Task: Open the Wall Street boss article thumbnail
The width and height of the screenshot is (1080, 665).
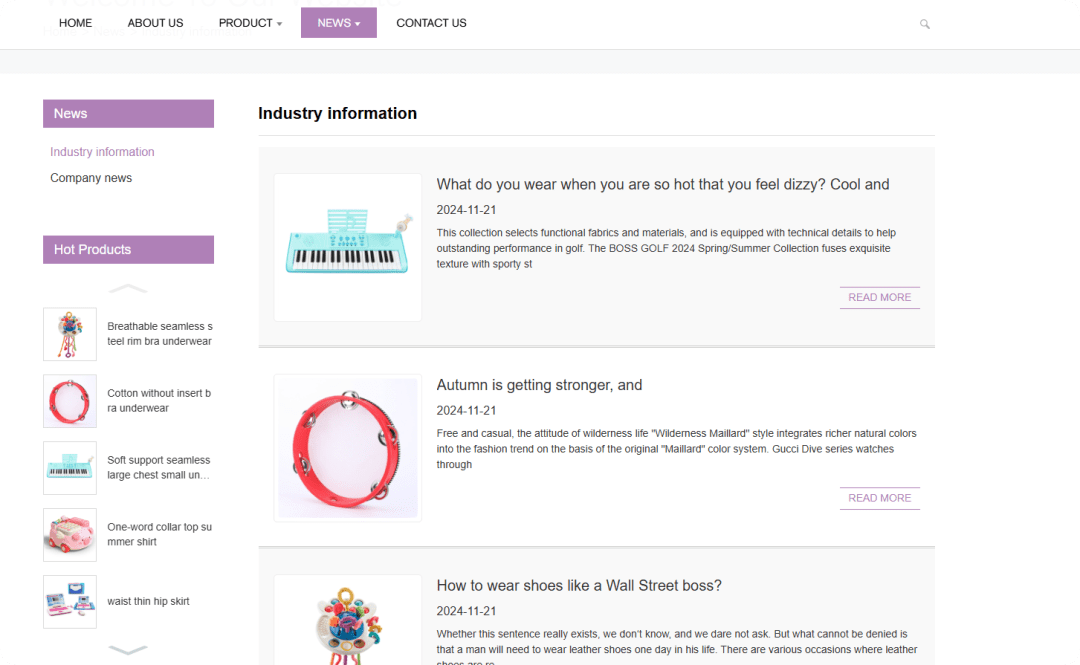Action: point(348,620)
